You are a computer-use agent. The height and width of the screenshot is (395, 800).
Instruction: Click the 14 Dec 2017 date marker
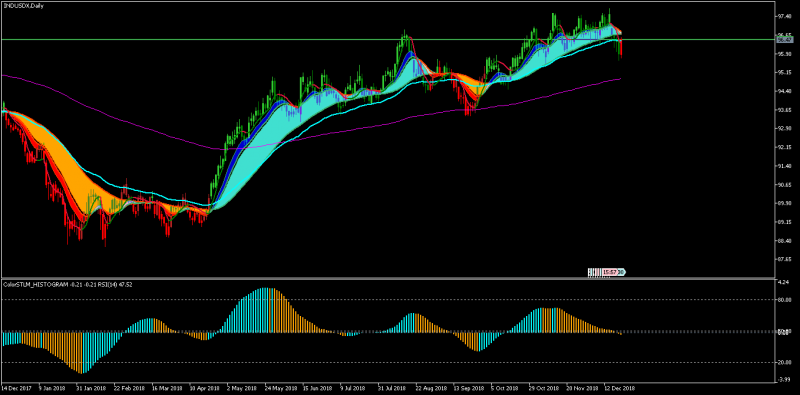pos(16,388)
